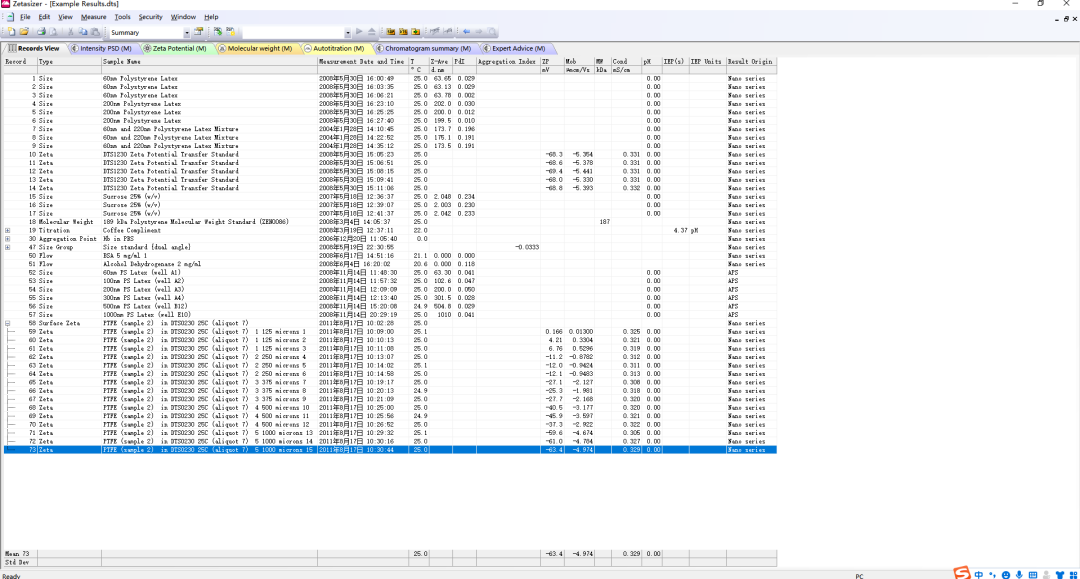
Task: Click the second yellow folder icon in the toolbar
Action: (x=403, y=32)
